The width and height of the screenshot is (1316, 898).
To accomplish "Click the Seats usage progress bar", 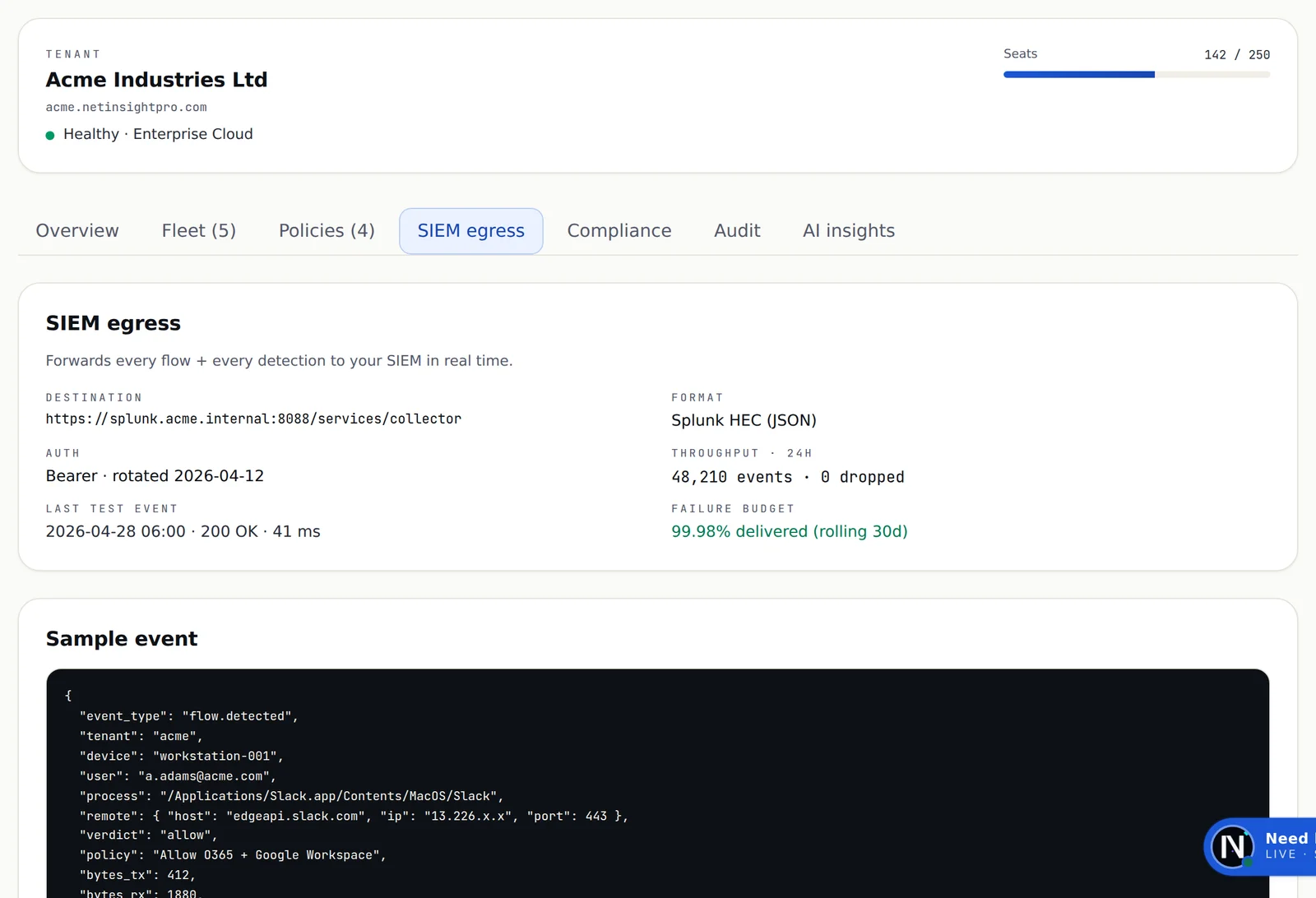I will pyautogui.click(x=1137, y=75).
